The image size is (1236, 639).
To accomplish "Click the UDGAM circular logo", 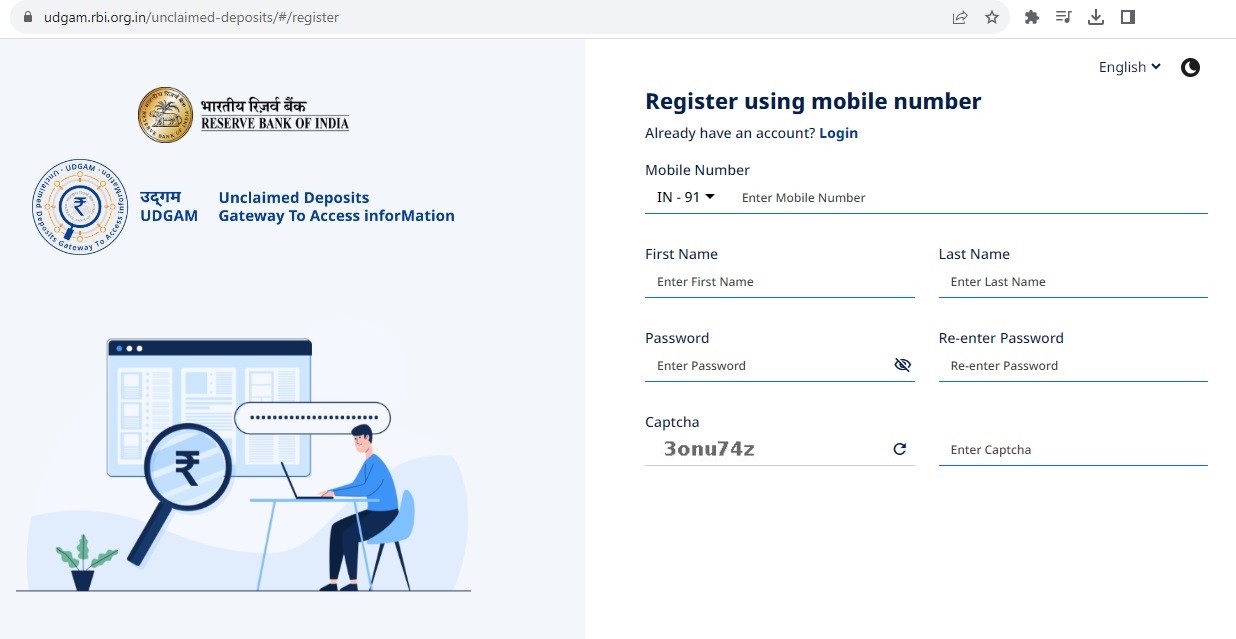I will (x=79, y=207).
